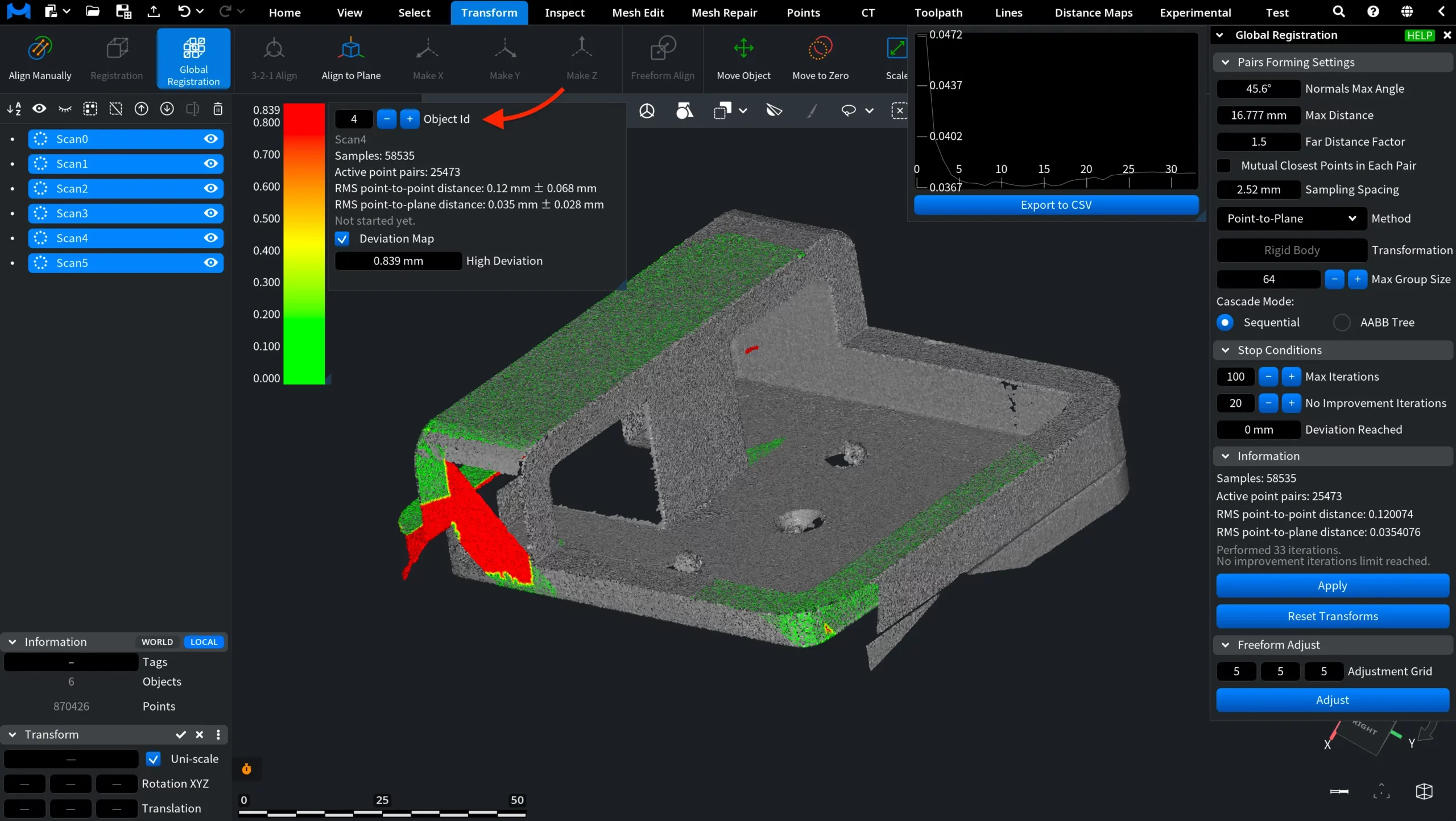The image size is (1456, 821).
Task: Toggle visibility of Scan5
Action: (211, 263)
